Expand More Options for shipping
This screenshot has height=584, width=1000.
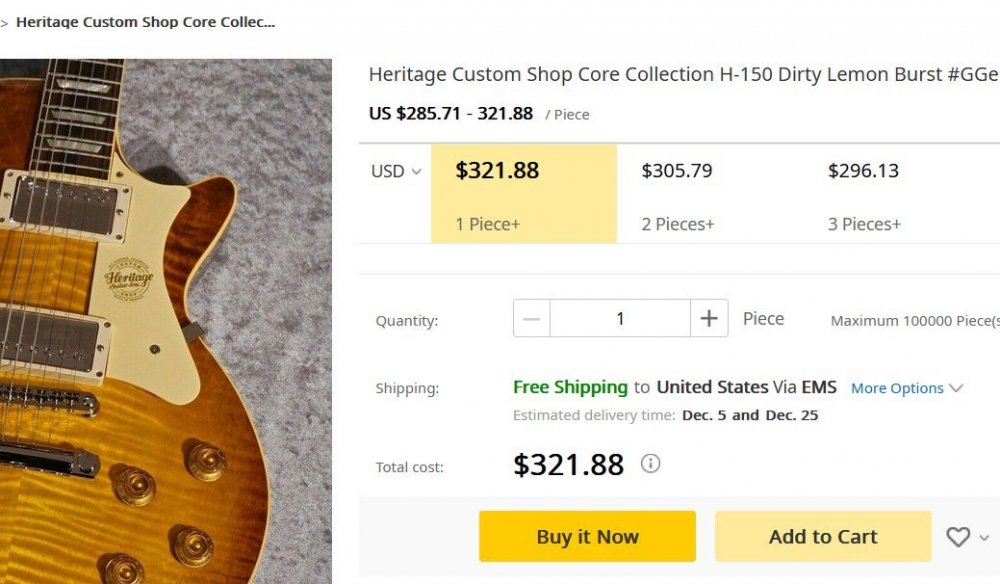[906, 388]
